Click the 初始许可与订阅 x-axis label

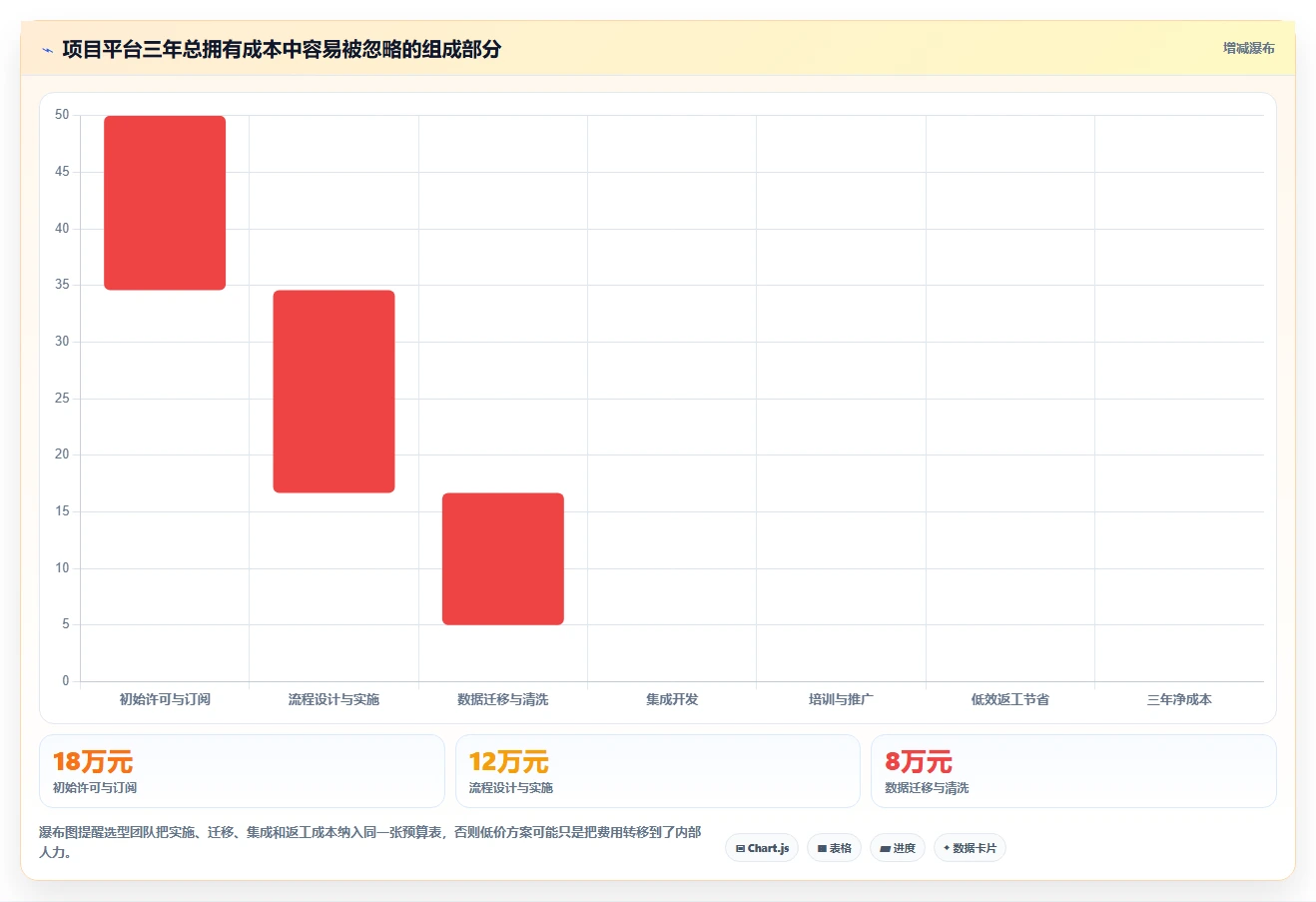(165, 699)
